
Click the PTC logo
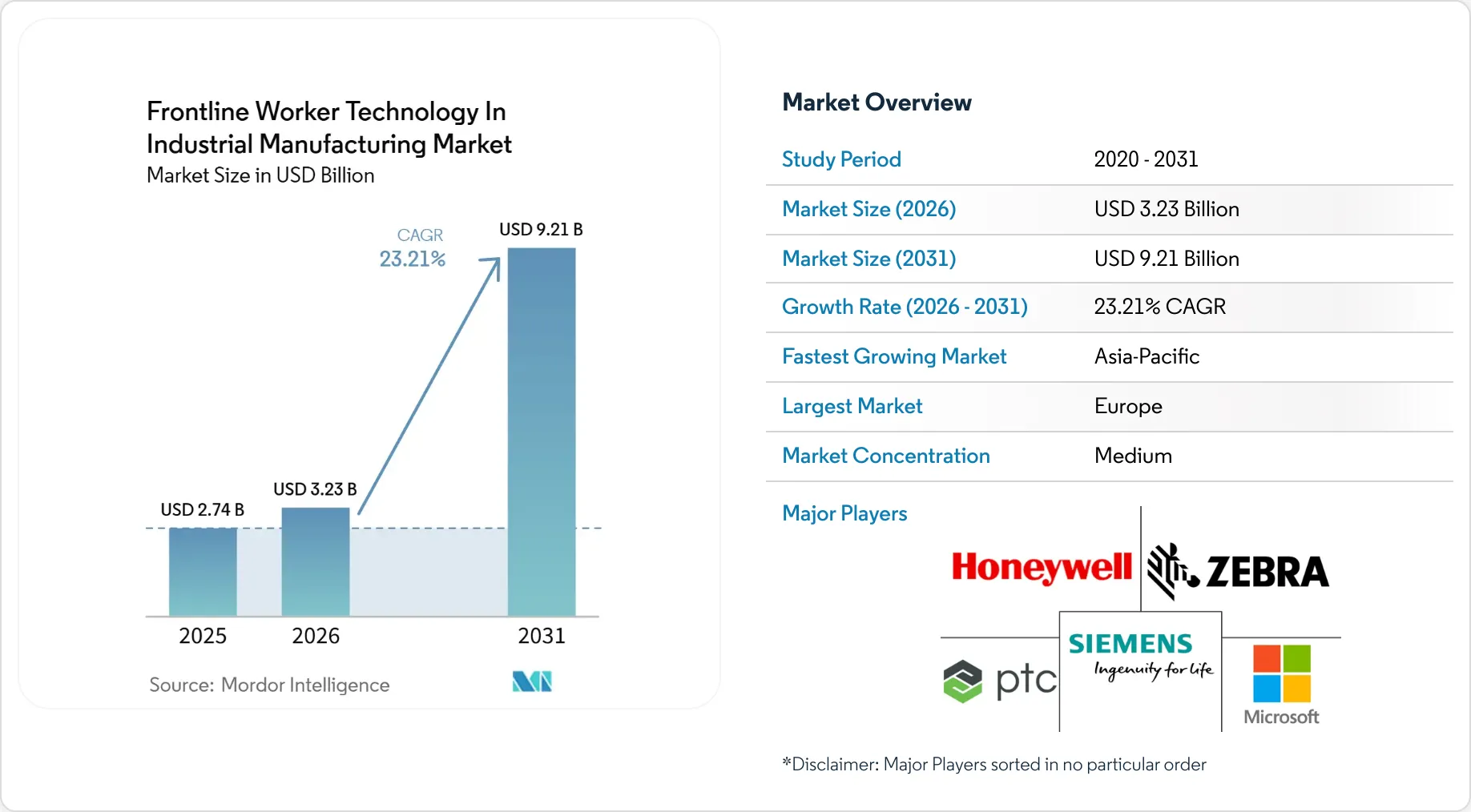click(1000, 681)
